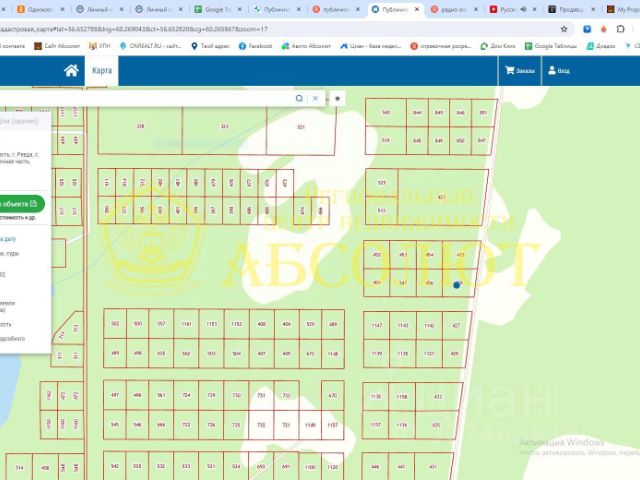Close the радио онлайн tab
Image resolution: width=640 pixels, height=480 pixels.
pyautogui.click(x=476, y=9)
